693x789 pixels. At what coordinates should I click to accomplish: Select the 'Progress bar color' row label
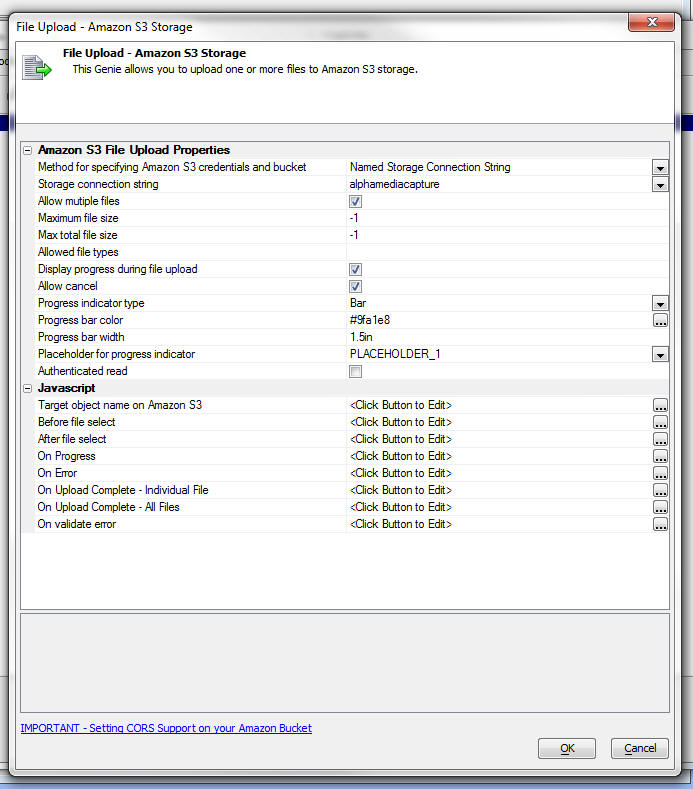pyautogui.click(x=81, y=320)
